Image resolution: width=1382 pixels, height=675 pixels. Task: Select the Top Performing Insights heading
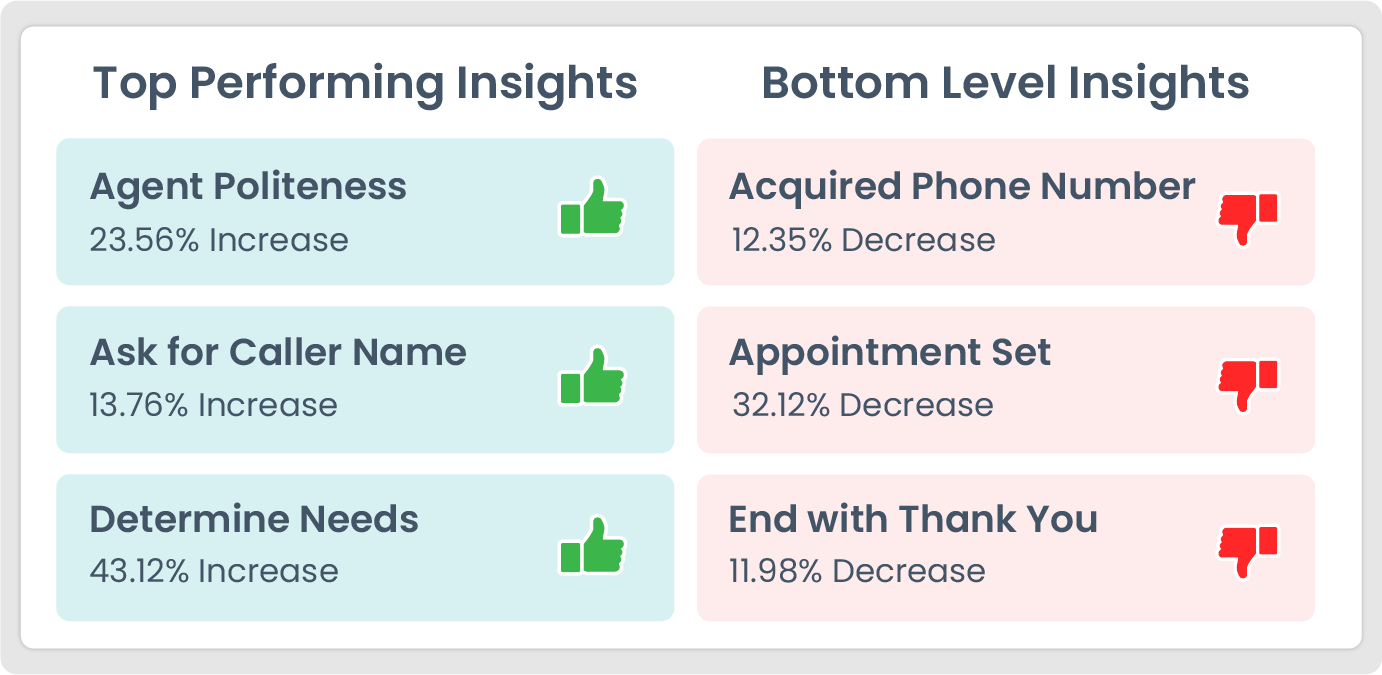[x=365, y=83]
